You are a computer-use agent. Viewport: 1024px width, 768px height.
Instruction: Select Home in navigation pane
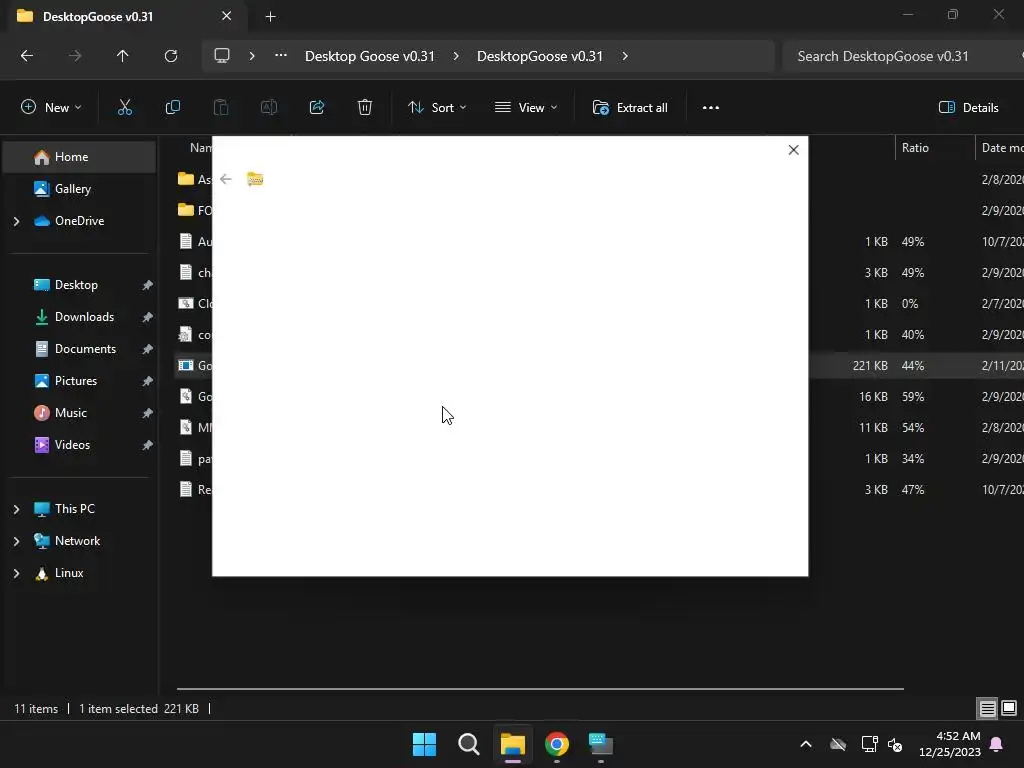coord(80,157)
